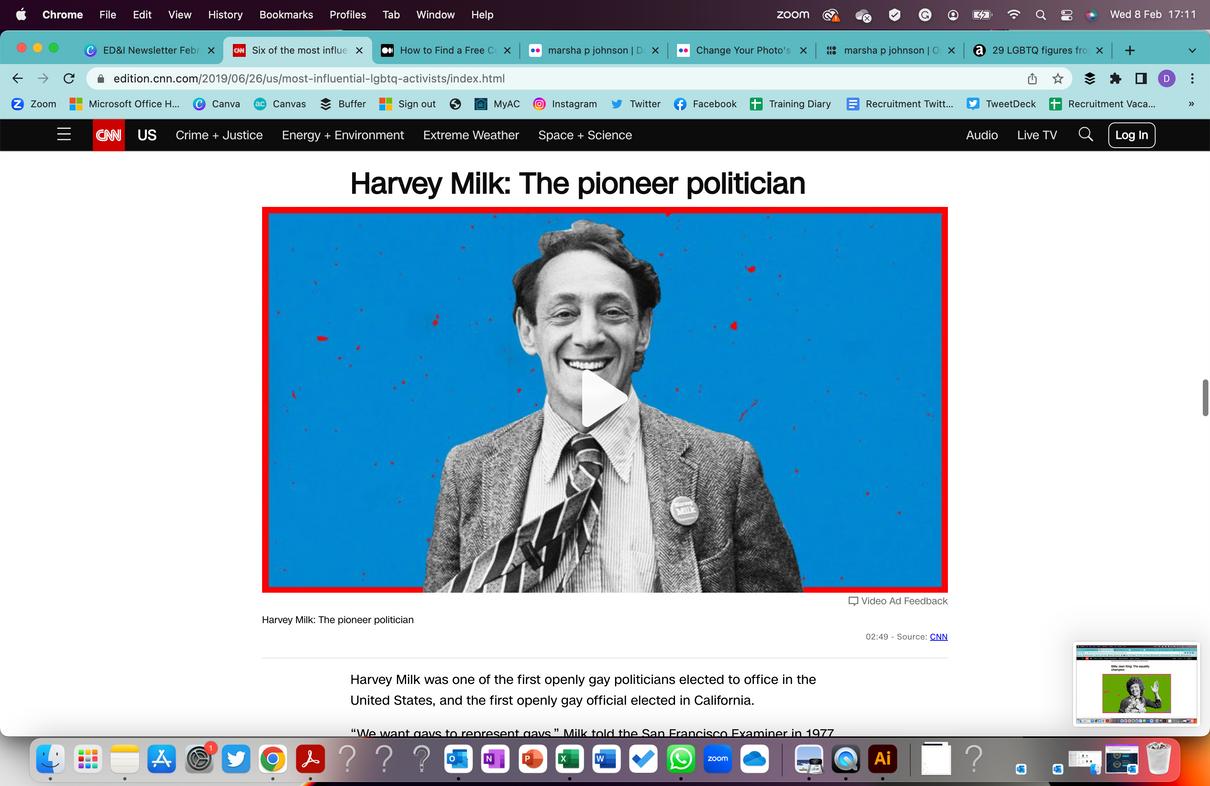Open the floating screenshot preview thumbnail
The width and height of the screenshot is (1210, 786).
tap(1136, 684)
